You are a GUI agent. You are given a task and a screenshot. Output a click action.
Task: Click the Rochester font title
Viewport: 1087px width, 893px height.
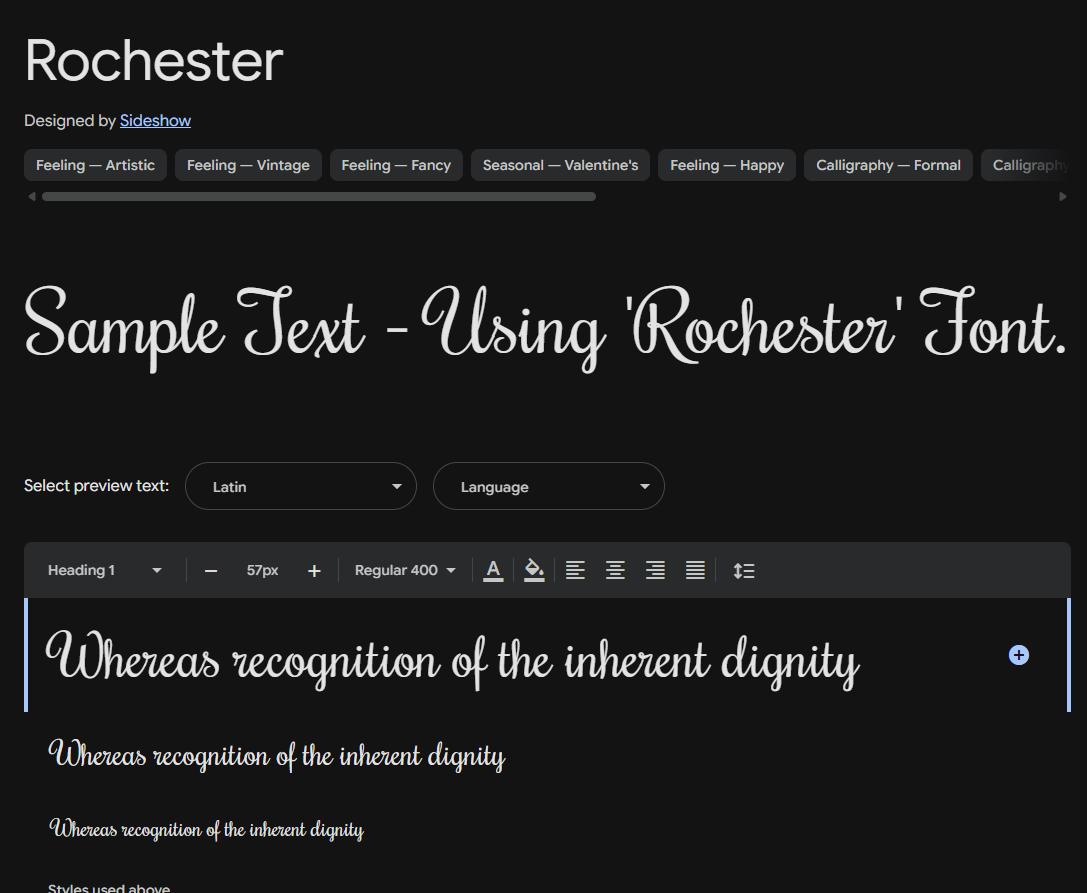coord(154,61)
